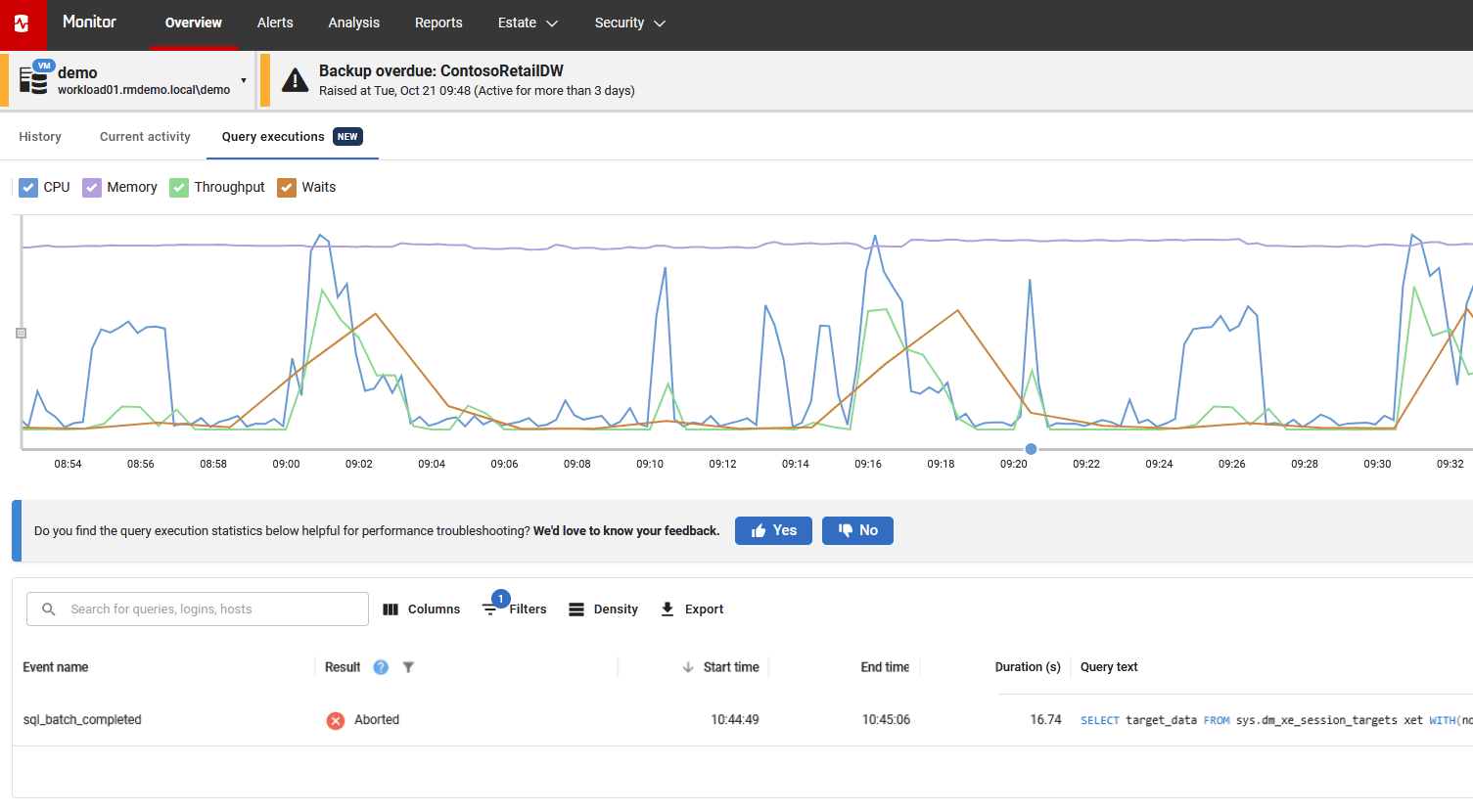Open the filter funnel icon in Result column
This screenshot has width=1473, height=812.
coord(408,667)
